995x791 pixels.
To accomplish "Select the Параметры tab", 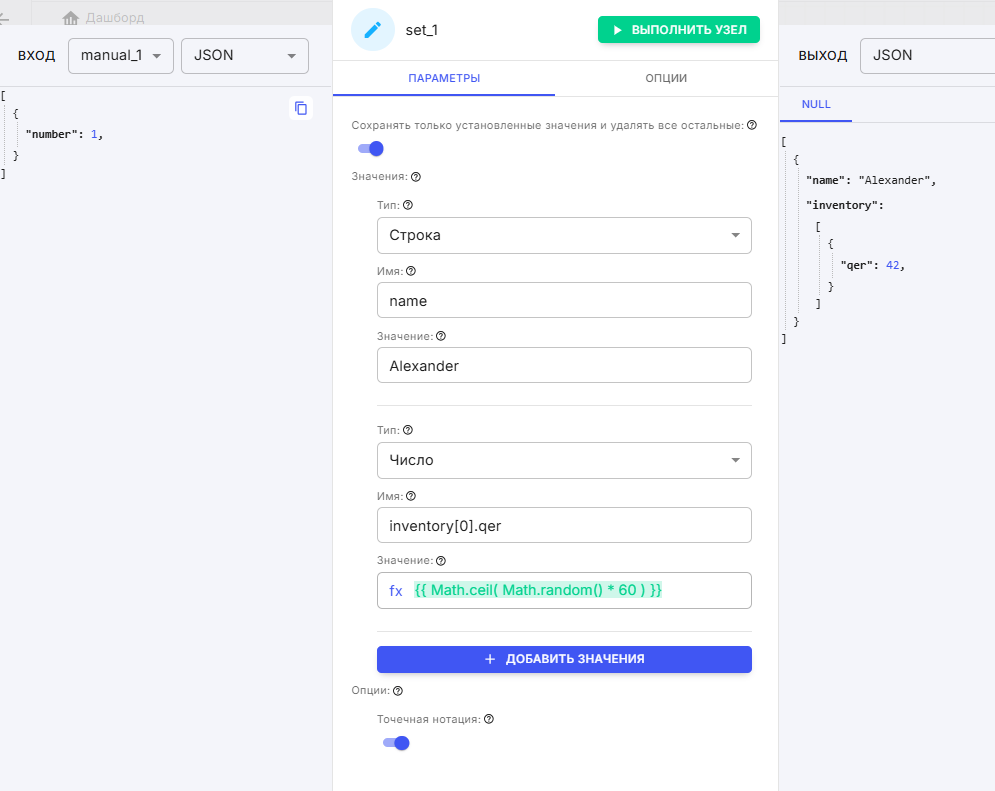I will [444, 78].
